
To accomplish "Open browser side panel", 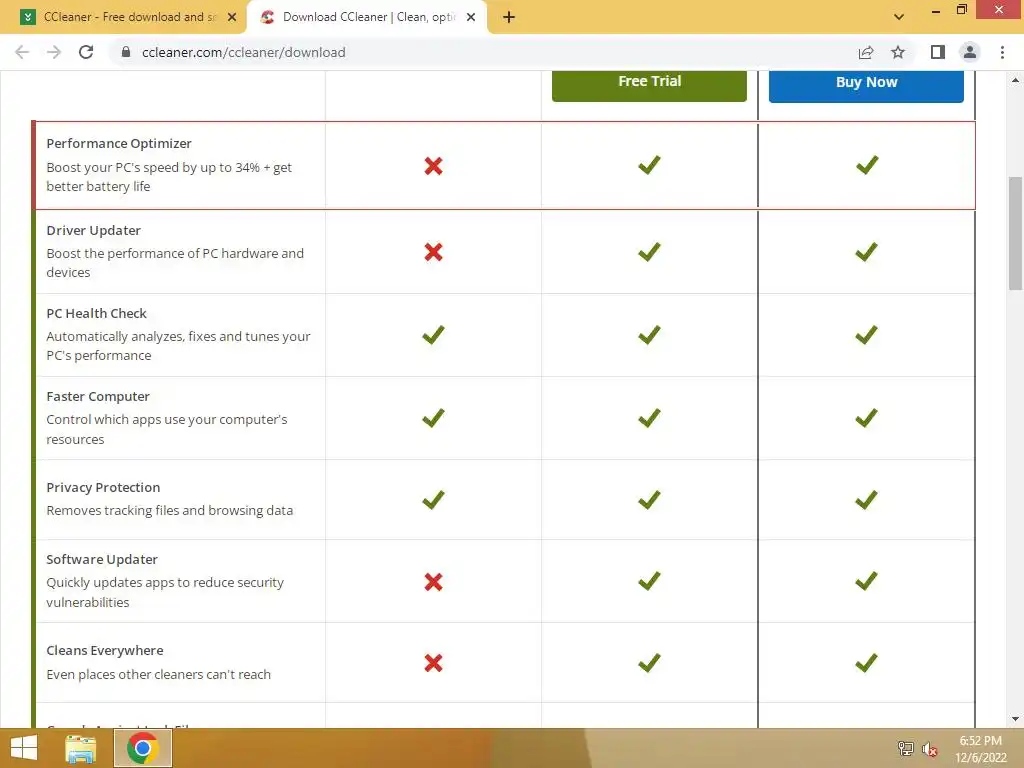I will 938,52.
